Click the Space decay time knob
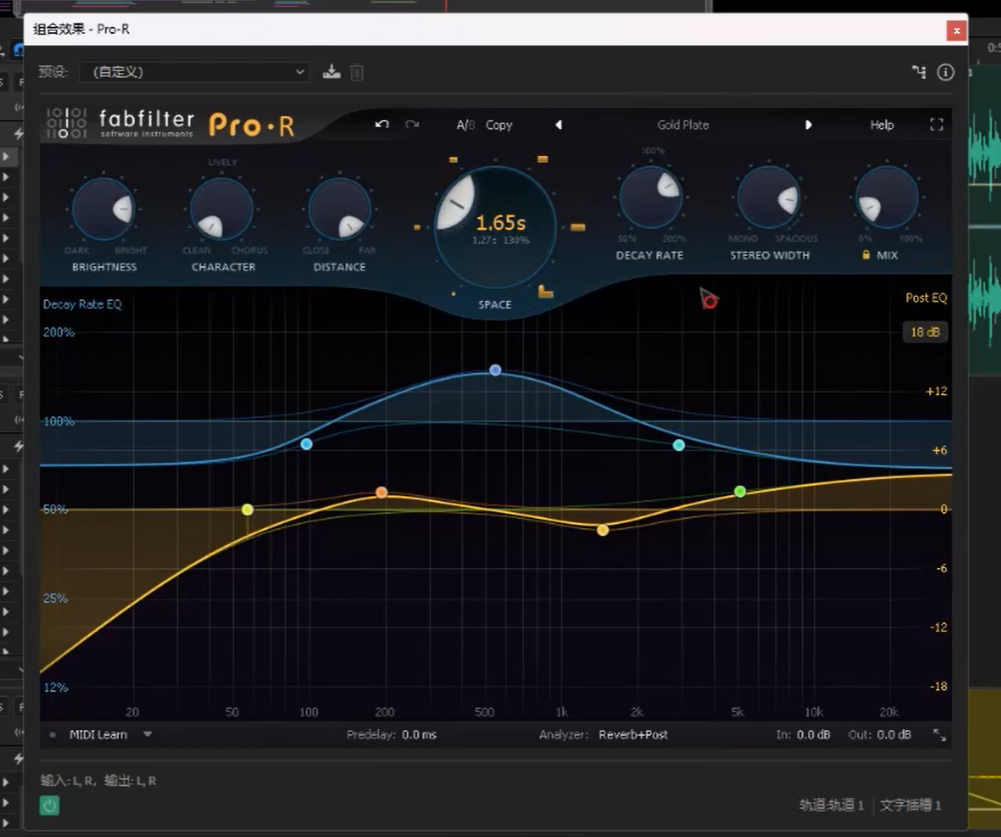The image size is (1001, 837). pos(495,227)
